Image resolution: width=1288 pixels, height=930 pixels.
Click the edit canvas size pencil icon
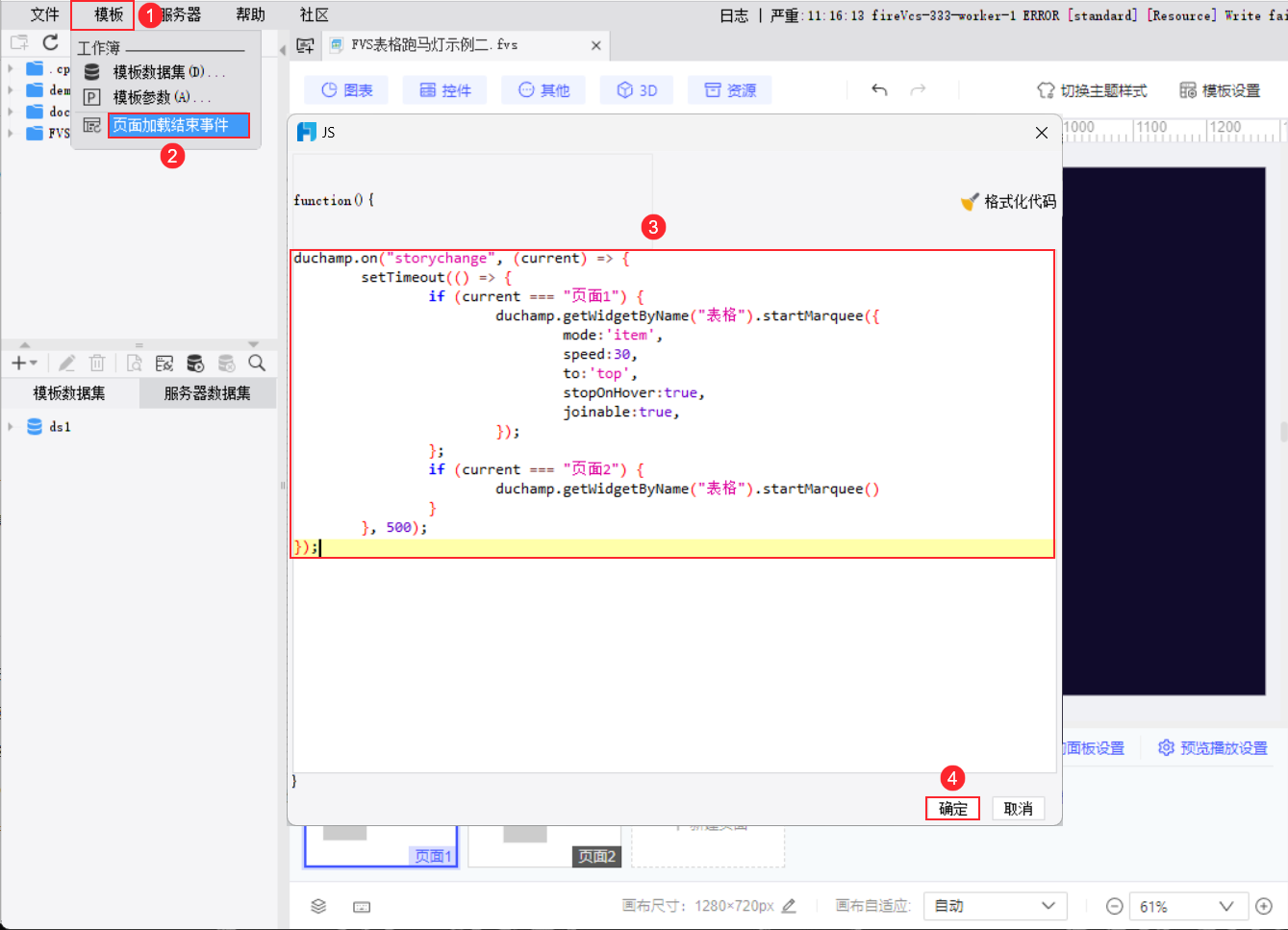(x=789, y=906)
